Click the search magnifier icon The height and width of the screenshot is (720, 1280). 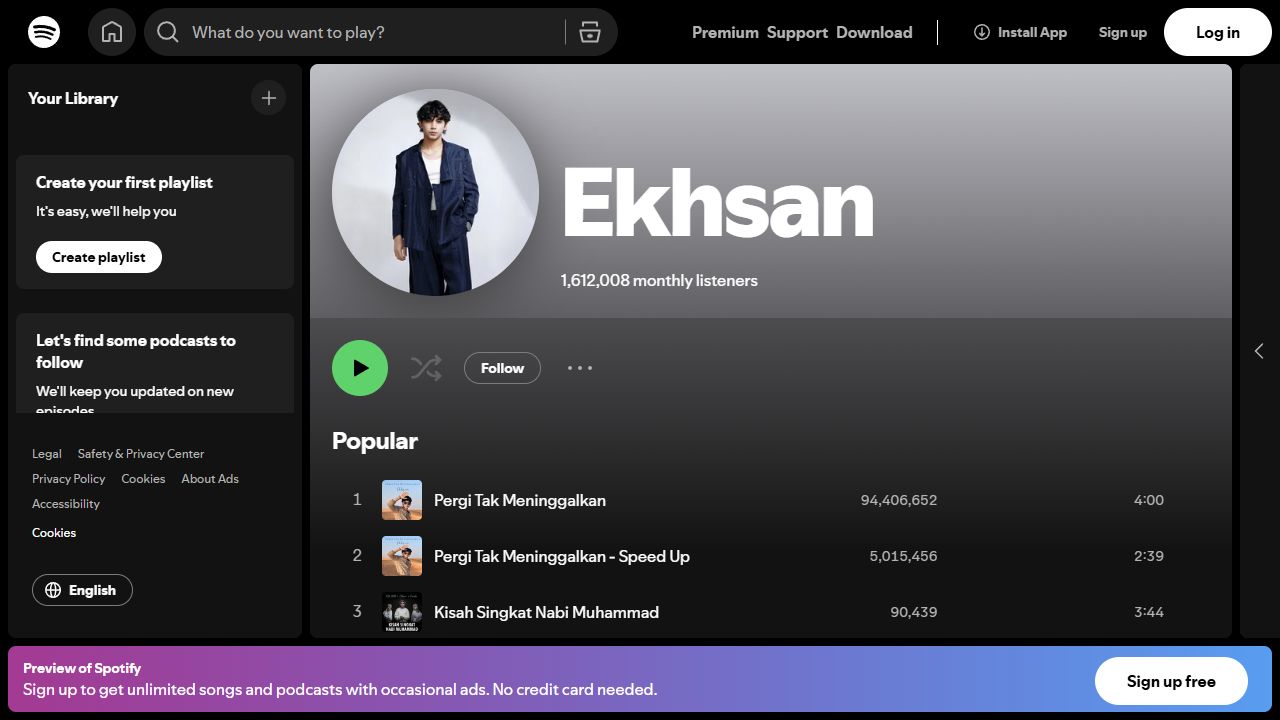click(168, 32)
